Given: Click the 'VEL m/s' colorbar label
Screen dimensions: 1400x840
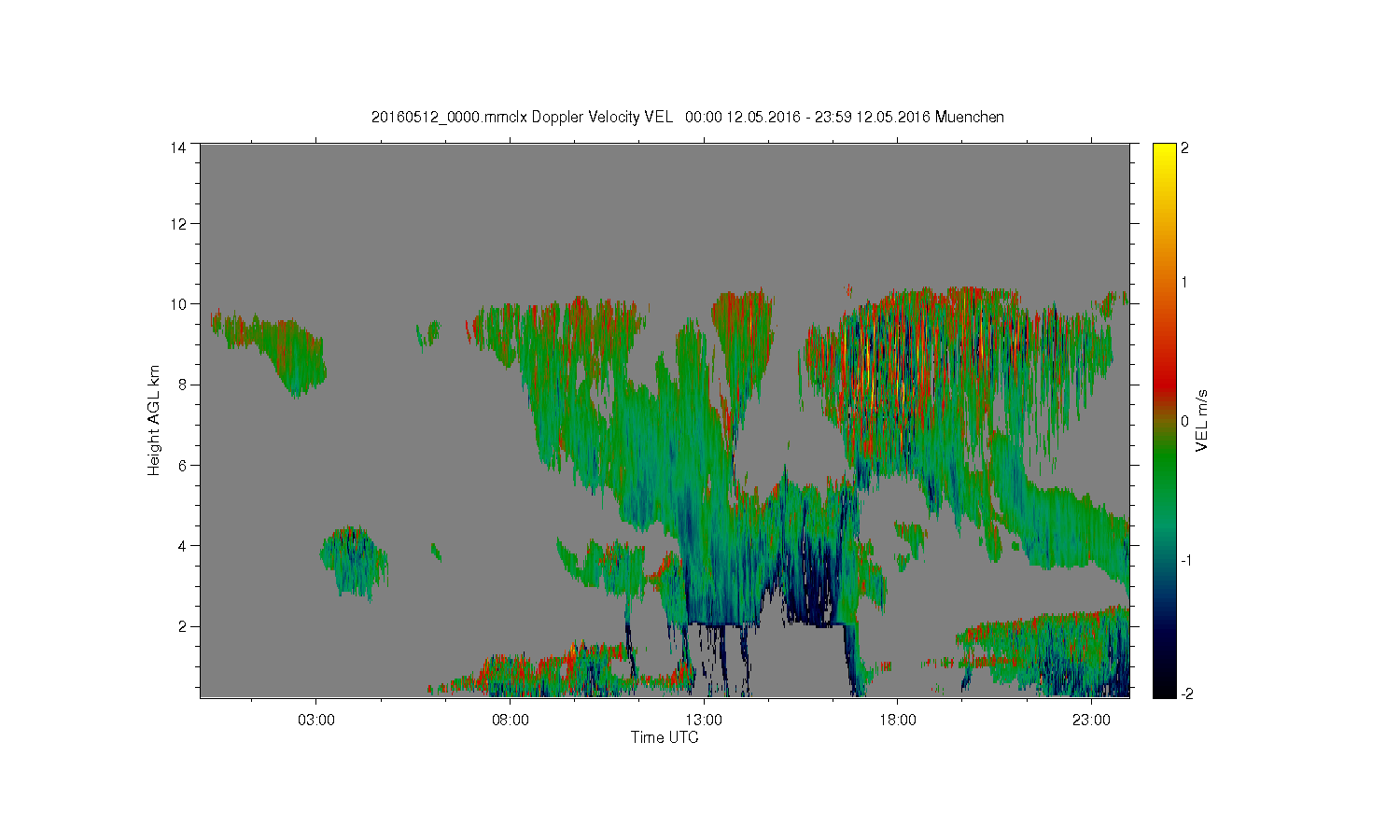Looking at the screenshot, I should coord(1202,421).
